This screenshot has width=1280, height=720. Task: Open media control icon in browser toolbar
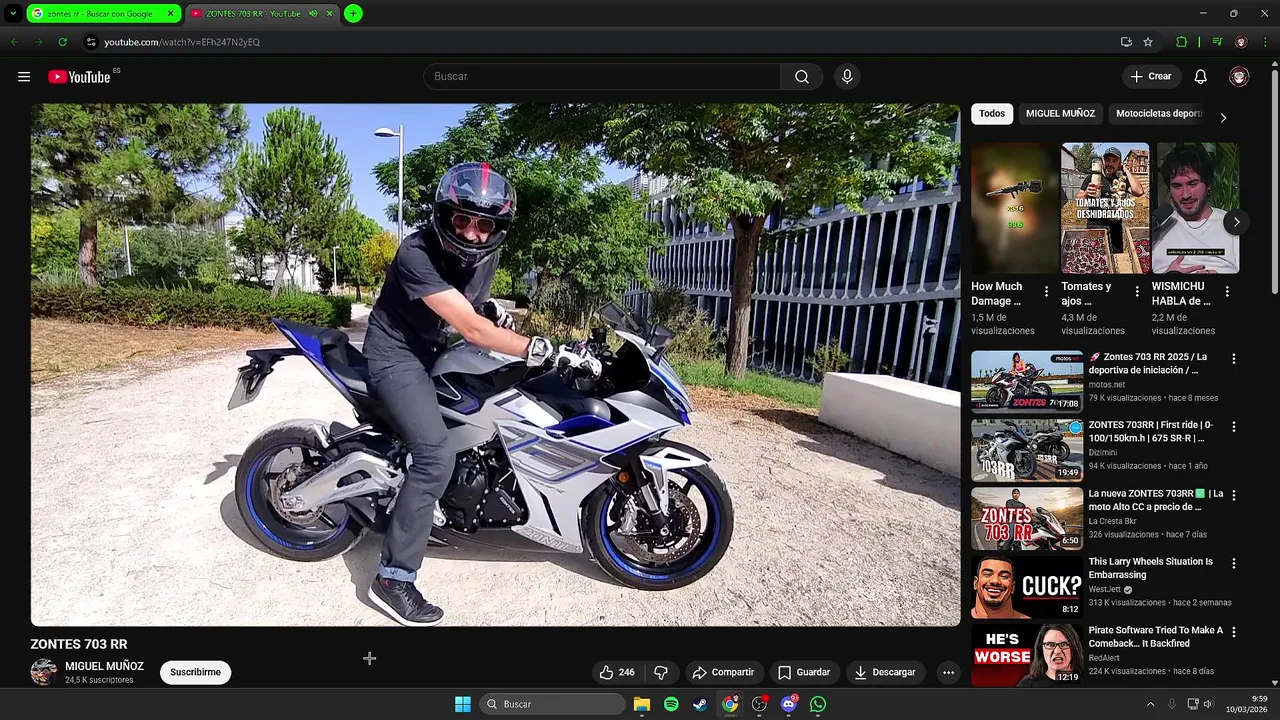point(1217,42)
